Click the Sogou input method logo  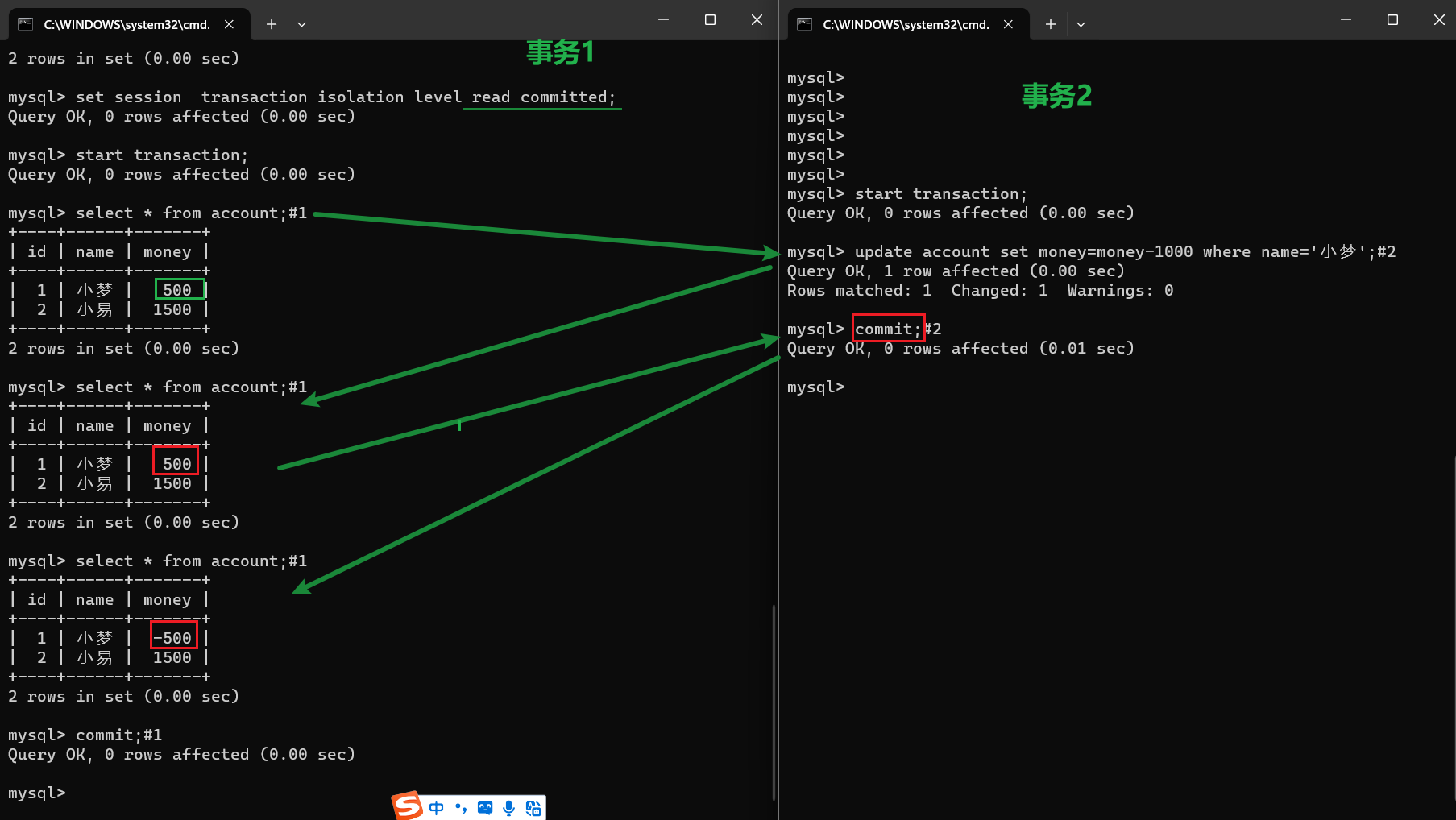pyautogui.click(x=408, y=806)
